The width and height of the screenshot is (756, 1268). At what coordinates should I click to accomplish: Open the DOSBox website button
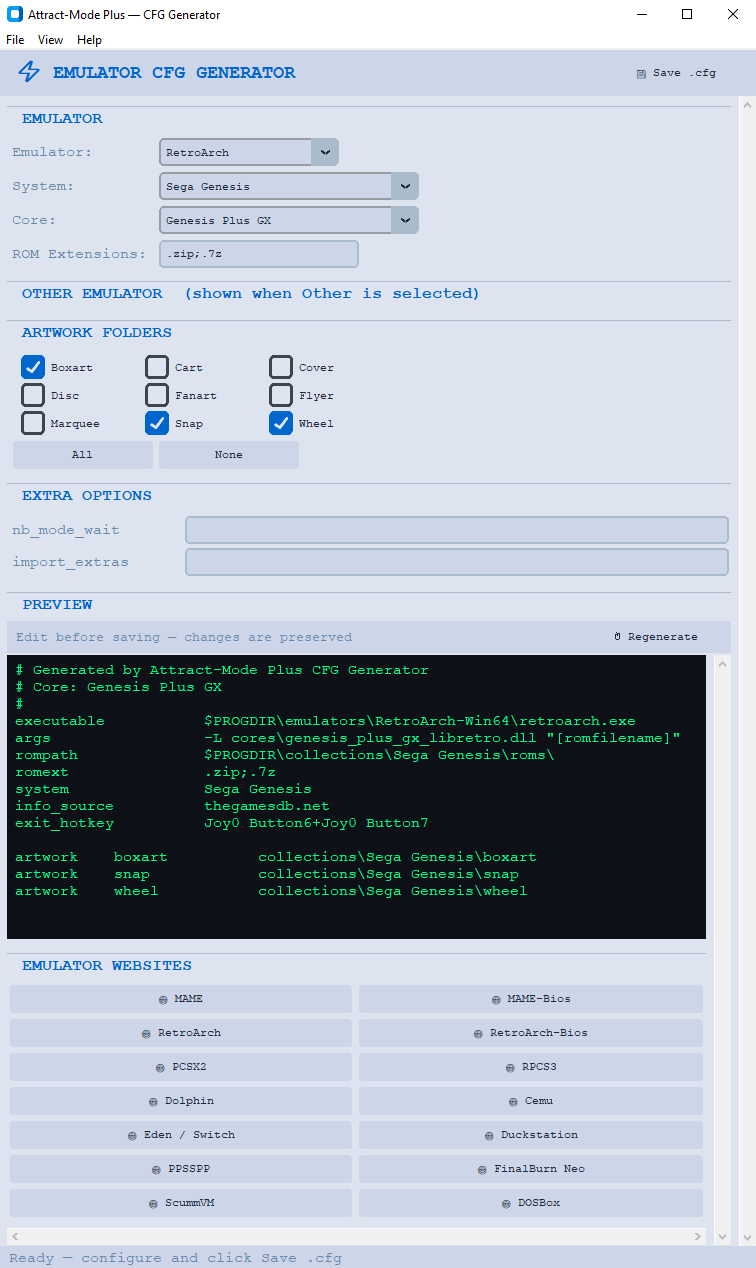click(x=531, y=1203)
